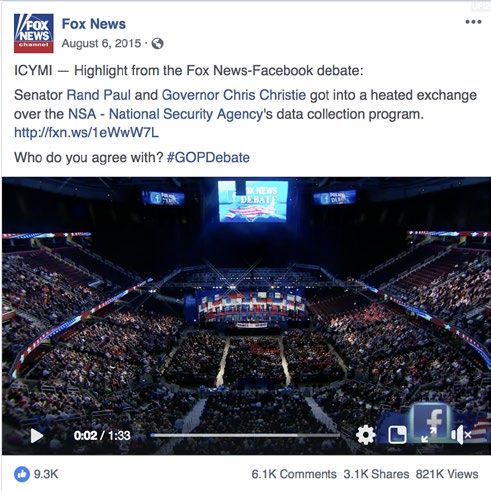
Task: Follow the fxn.ws/1eWwW7L short link
Action: 86,133
